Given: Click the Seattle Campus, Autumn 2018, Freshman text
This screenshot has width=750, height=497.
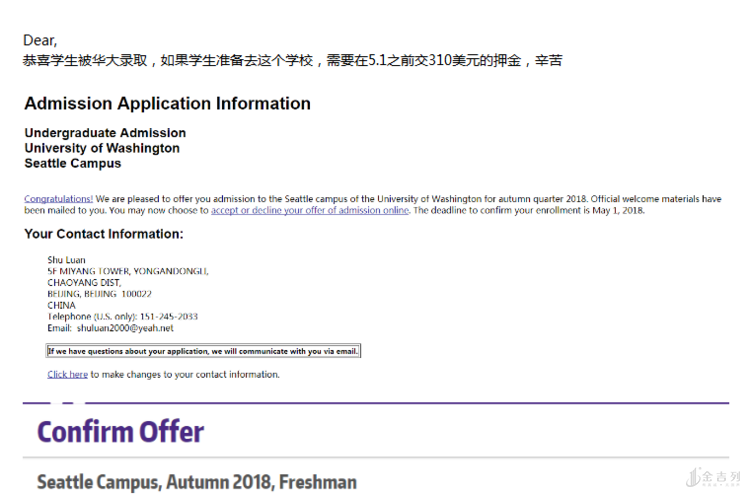Looking at the screenshot, I should (197, 482).
